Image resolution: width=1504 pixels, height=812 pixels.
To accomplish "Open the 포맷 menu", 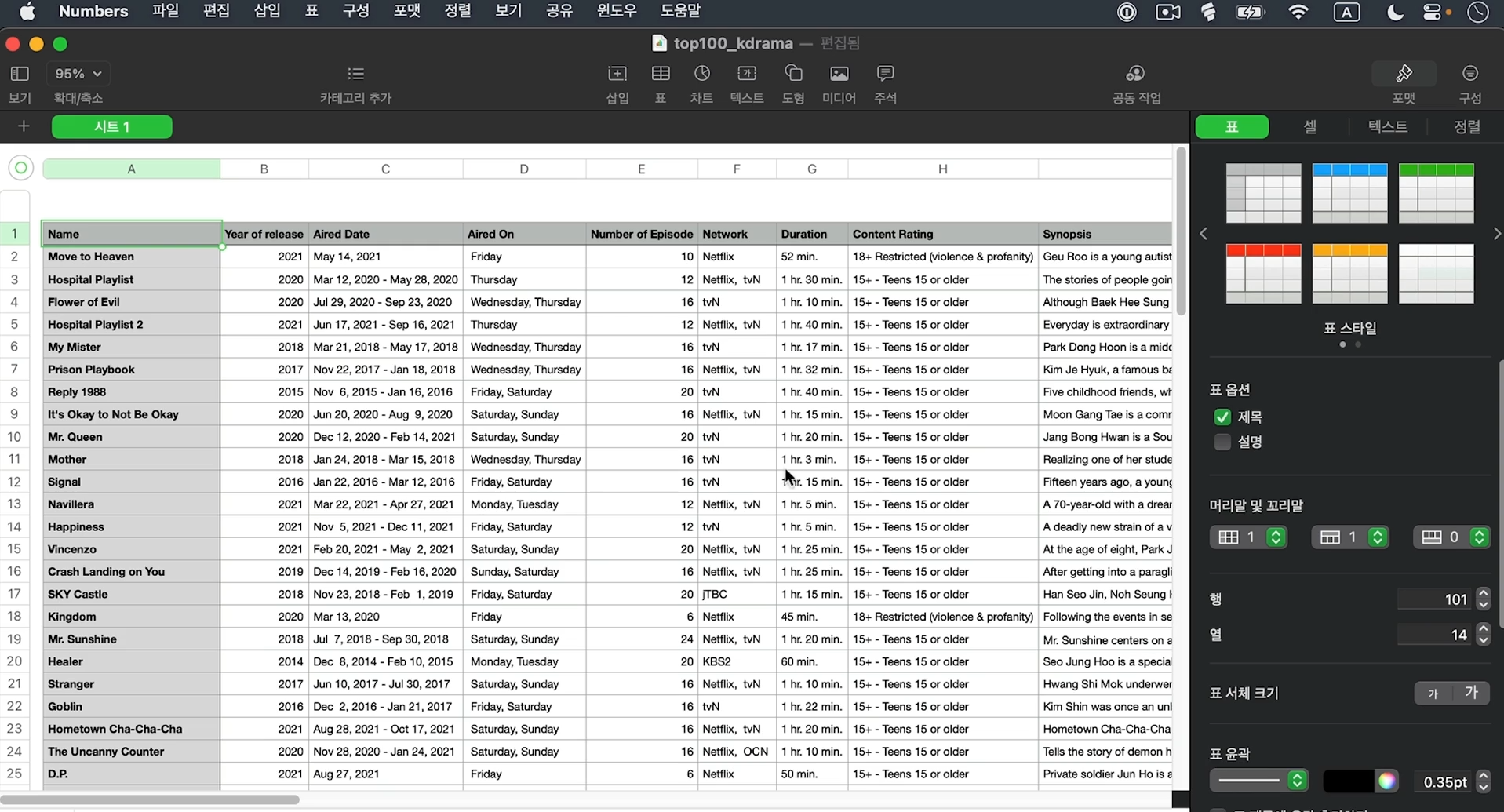I will [x=407, y=11].
